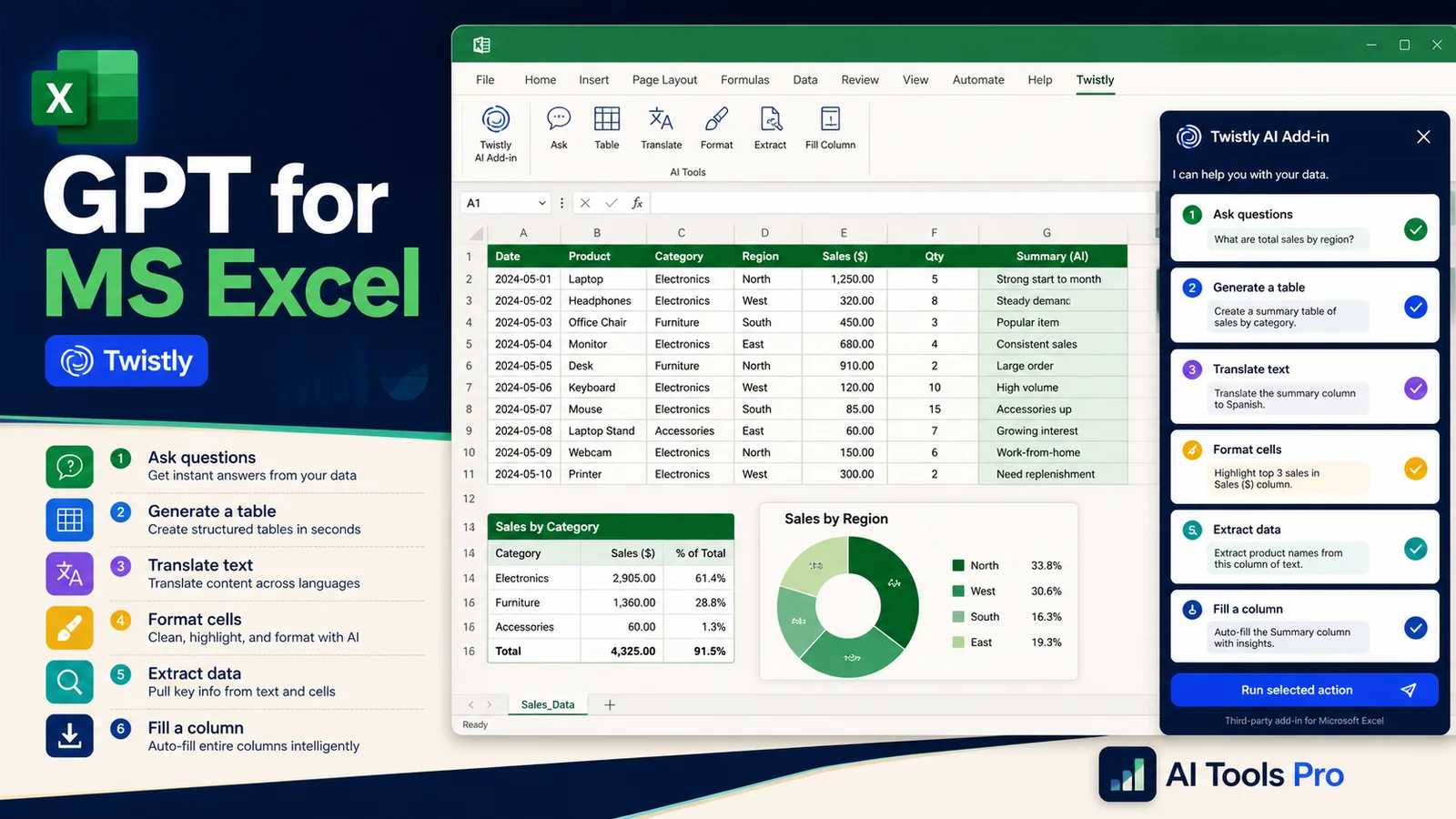Click Run selected action button
1456x819 pixels.
tap(1304, 690)
